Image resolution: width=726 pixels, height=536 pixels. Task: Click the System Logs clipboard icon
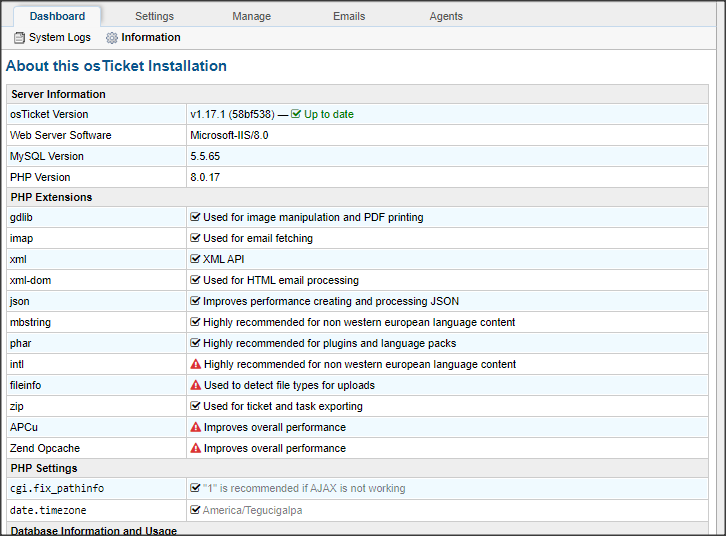(19, 38)
